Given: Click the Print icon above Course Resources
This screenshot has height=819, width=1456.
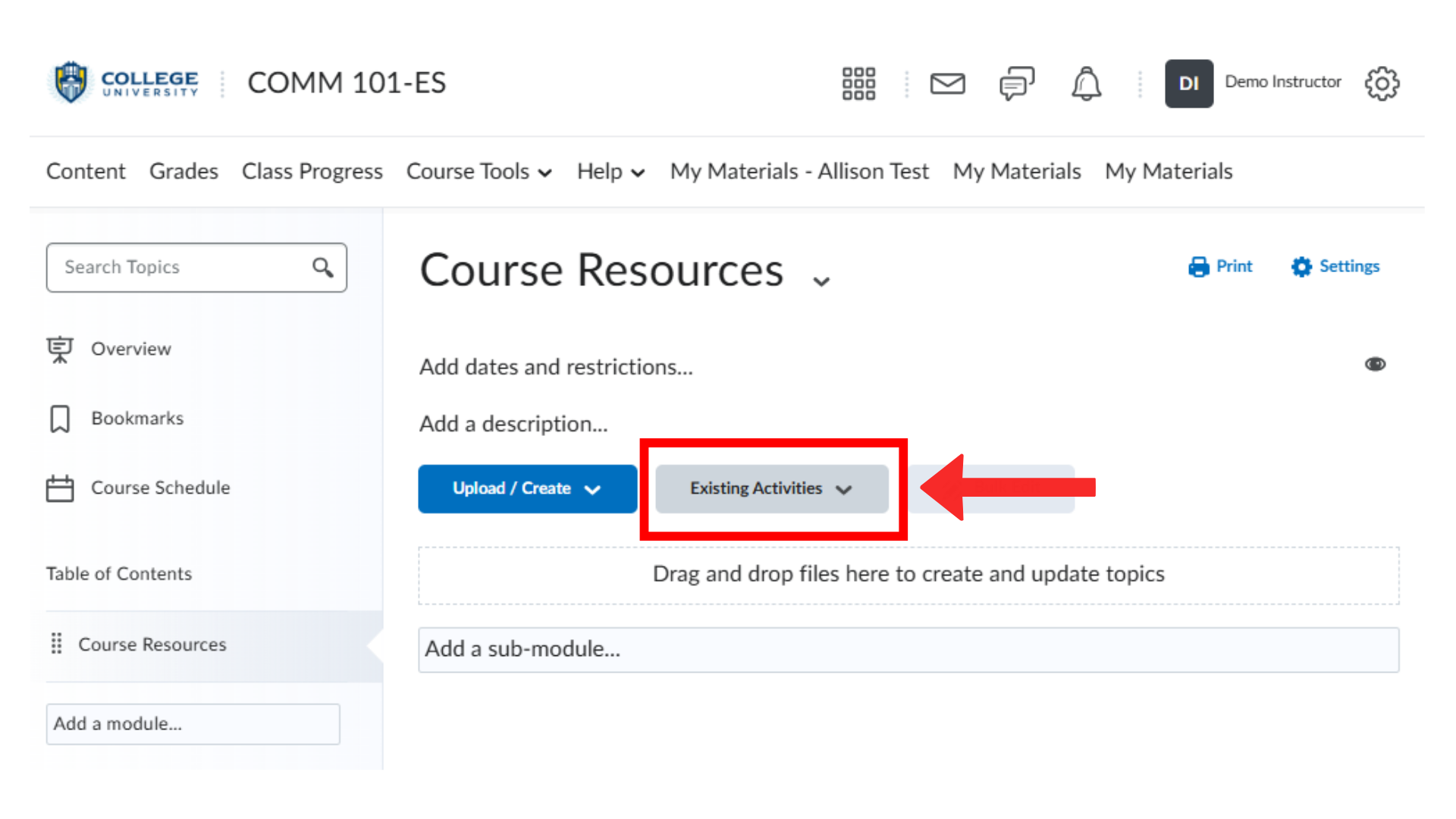Looking at the screenshot, I should tap(1199, 266).
